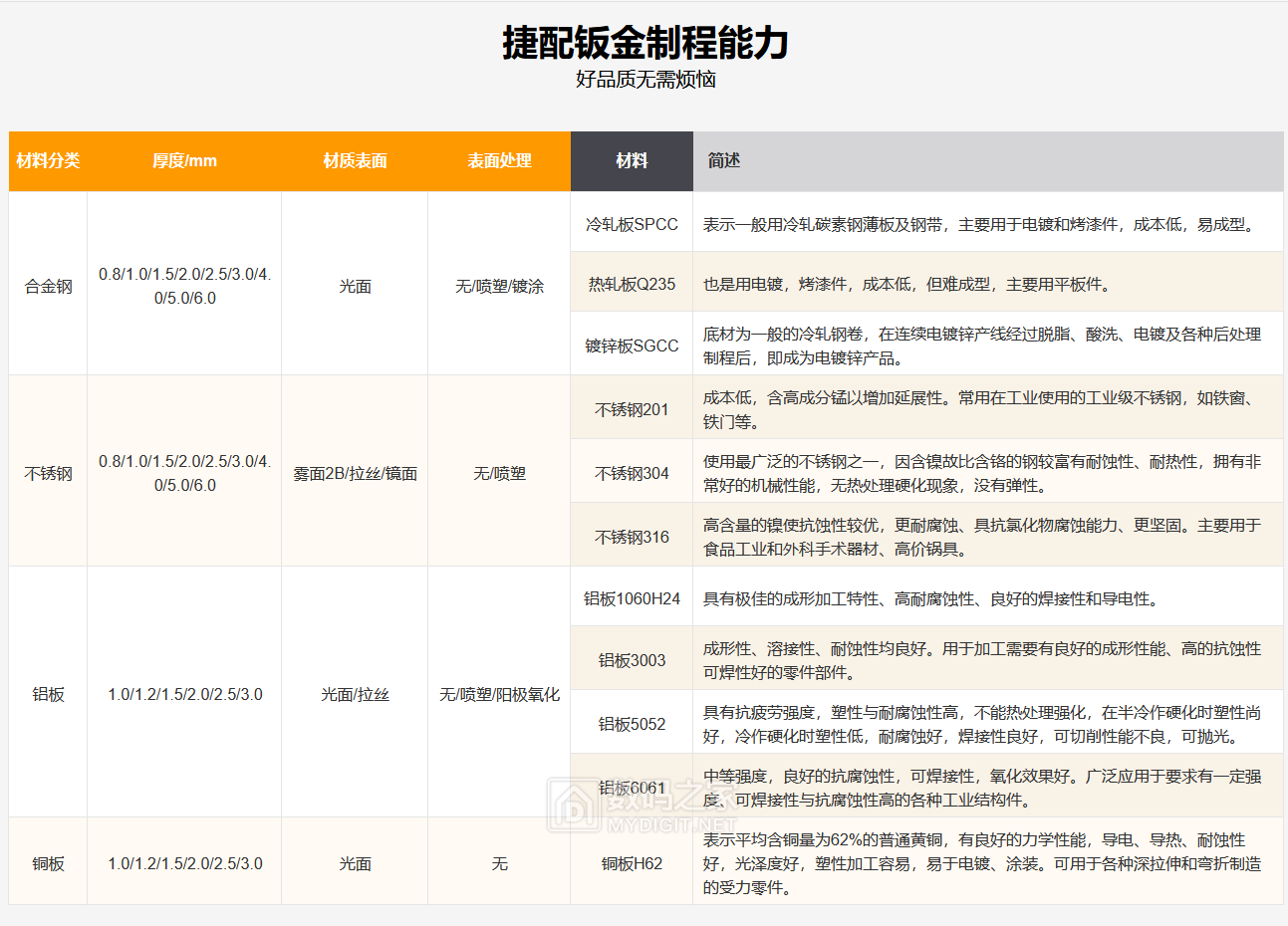
Task: Click the 镀锌板SGCC description text
Action: [982, 346]
